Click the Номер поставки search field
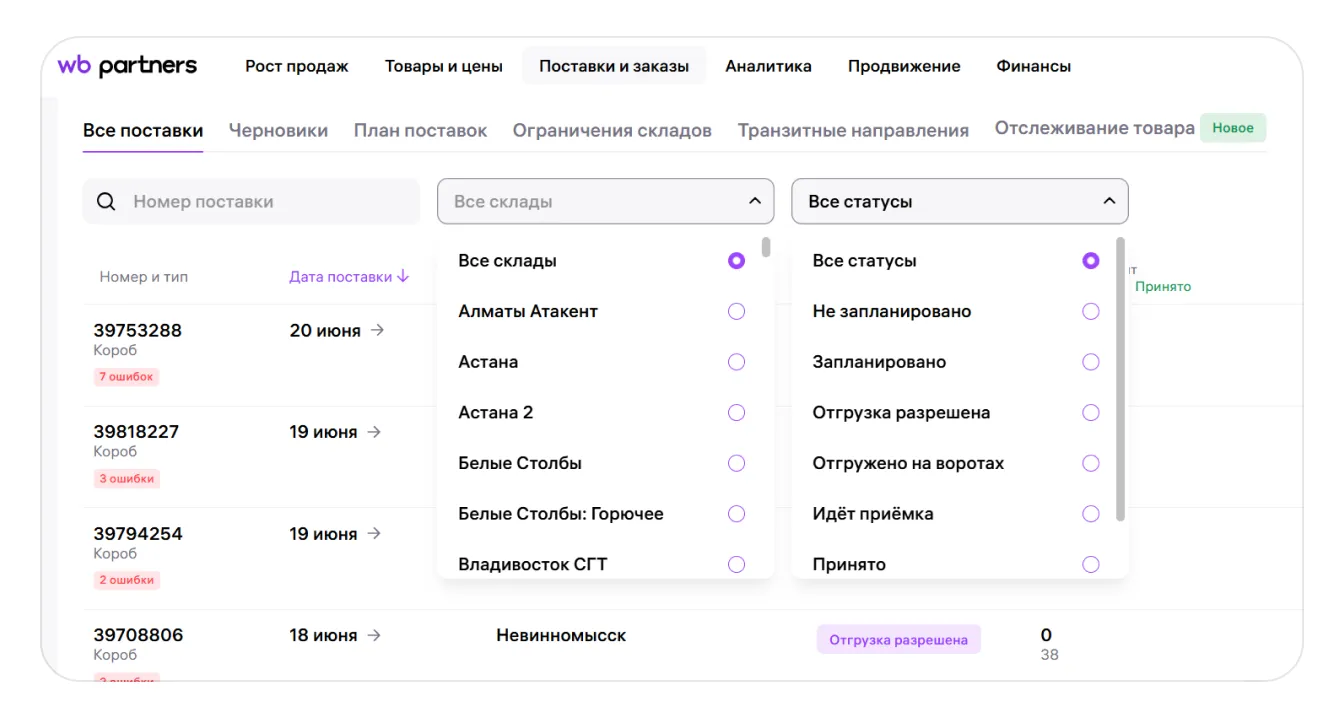The height and width of the screenshot is (718, 1344). click(251, 202)
